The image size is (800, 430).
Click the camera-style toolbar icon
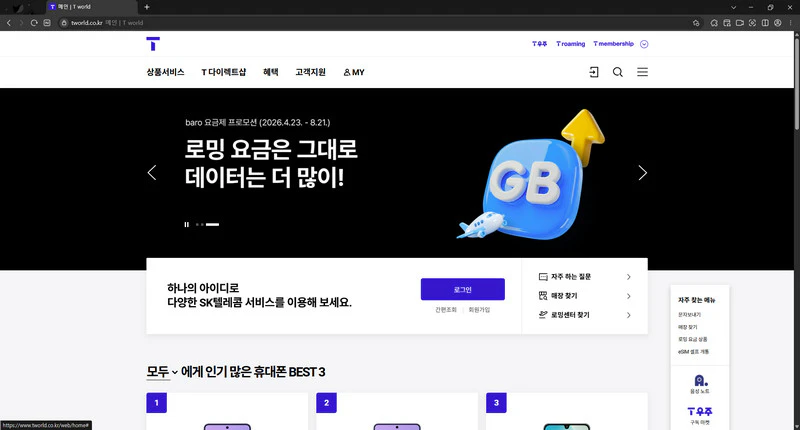[739, 23]
